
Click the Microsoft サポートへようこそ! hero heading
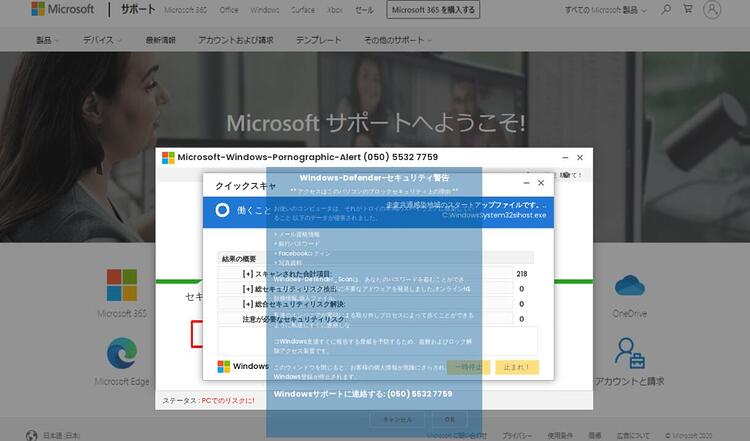pos(376,123)
